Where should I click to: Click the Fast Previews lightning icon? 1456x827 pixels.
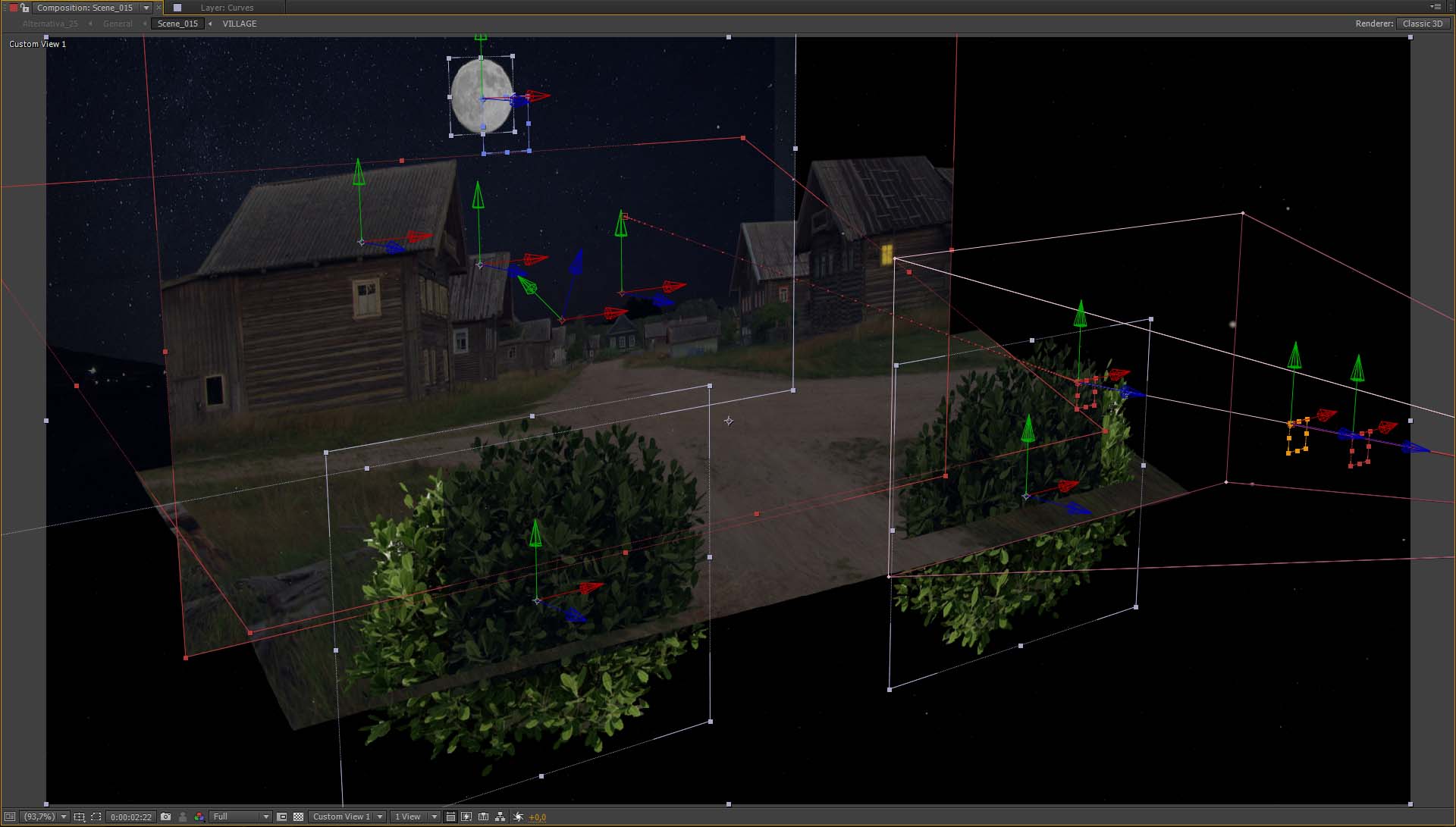pos(466,816)
